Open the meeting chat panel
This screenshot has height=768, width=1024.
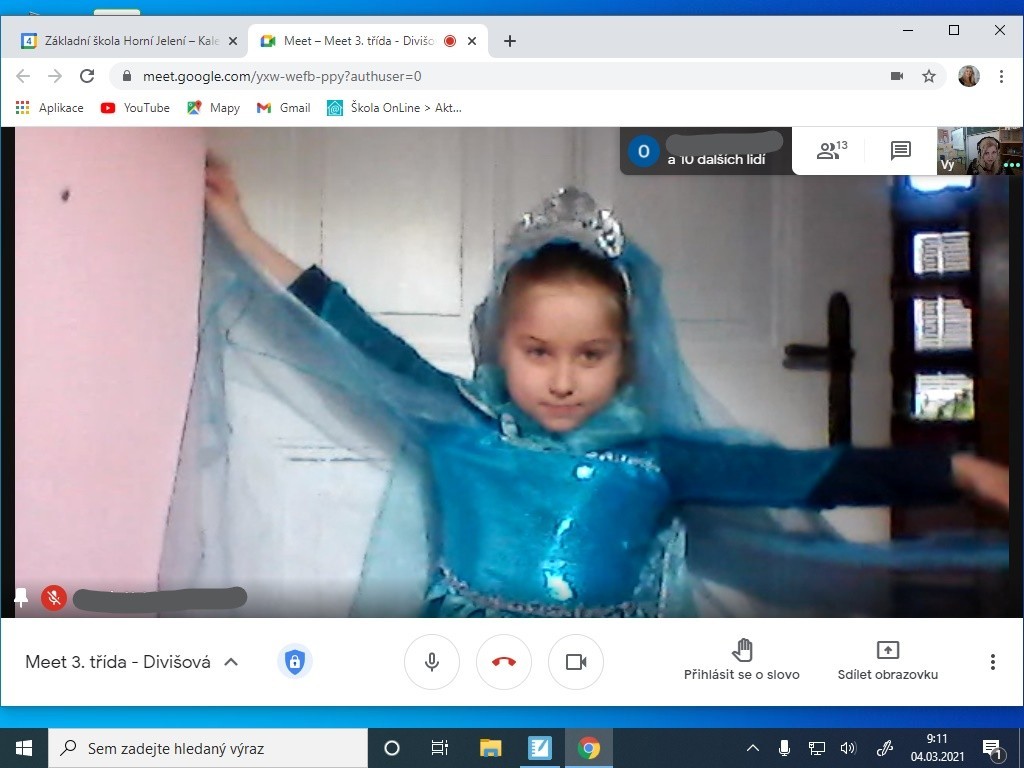point(900,151)
